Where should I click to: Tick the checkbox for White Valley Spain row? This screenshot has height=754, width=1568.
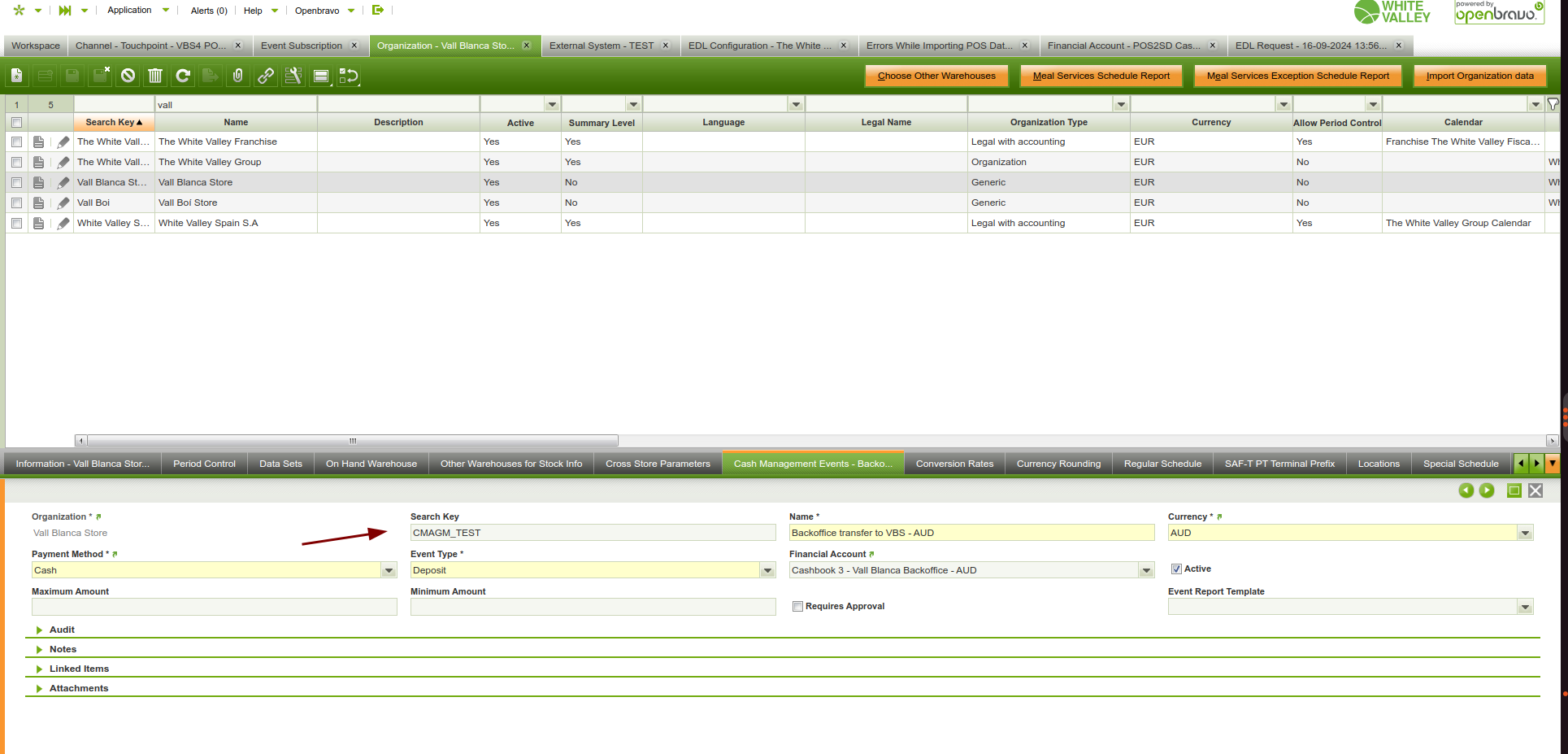coord(16,223)
